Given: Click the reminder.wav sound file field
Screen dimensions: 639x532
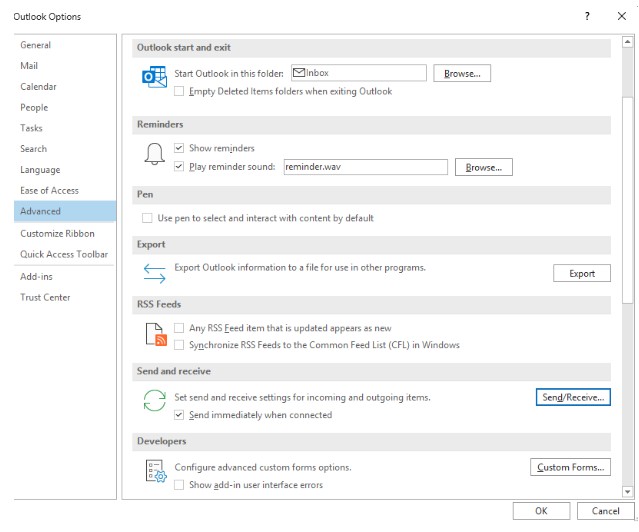Looking at the screenshot, I should pyautogui.click(x=366, y=167).
